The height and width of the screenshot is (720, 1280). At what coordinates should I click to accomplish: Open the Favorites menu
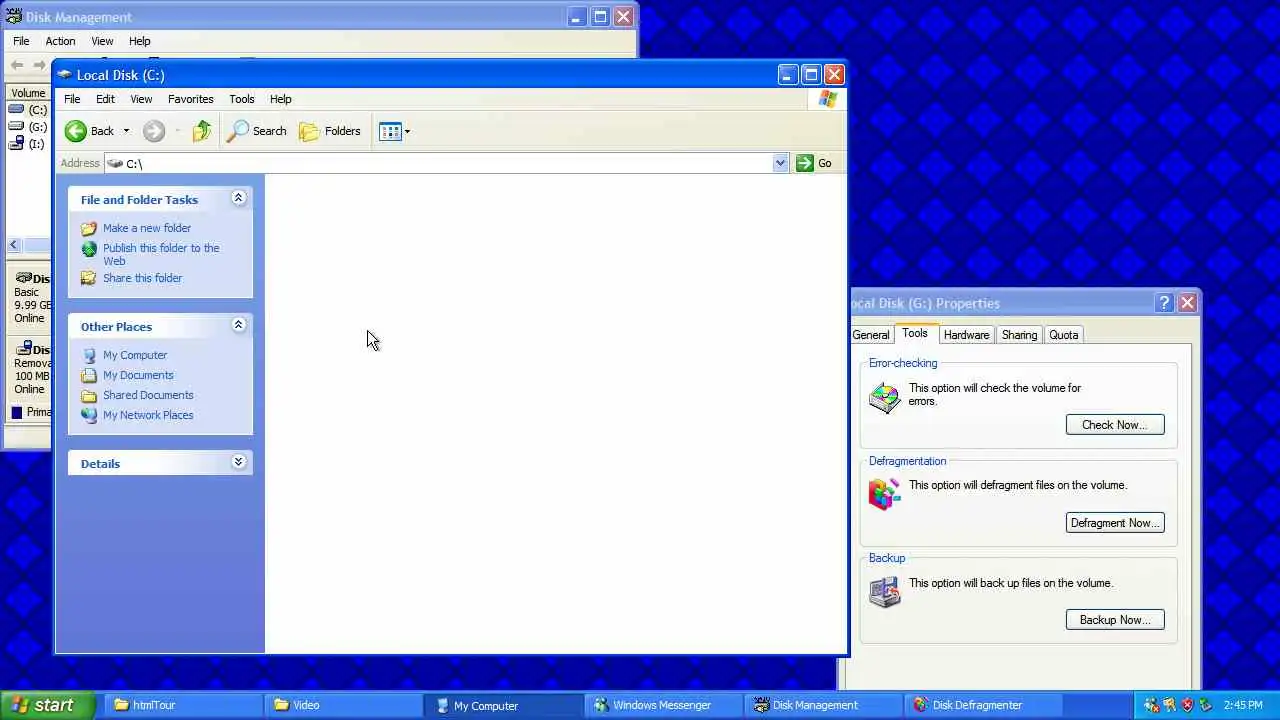[190, 99]
